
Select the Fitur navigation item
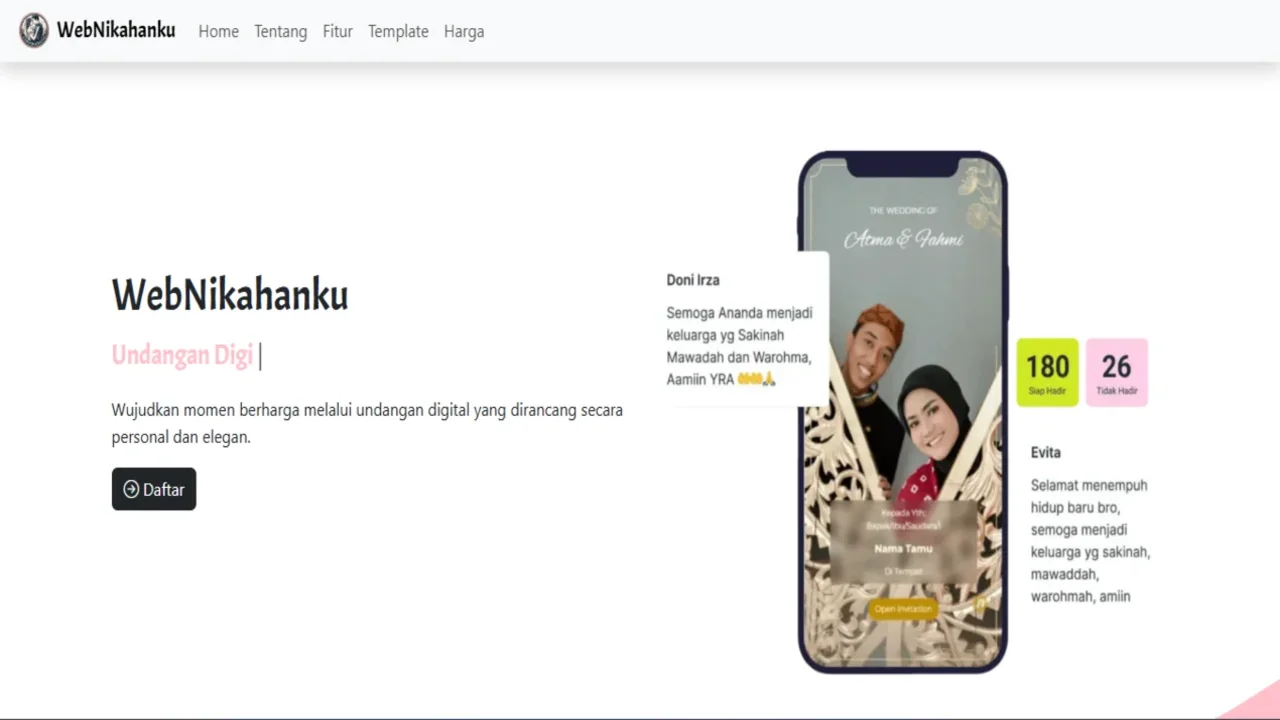click(x=338, y=31)
